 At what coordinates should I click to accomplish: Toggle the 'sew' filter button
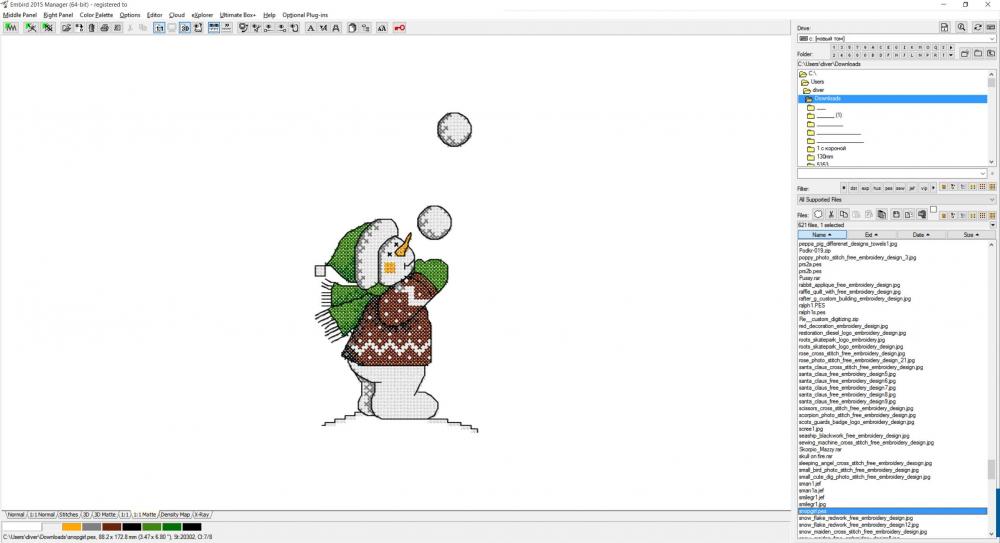coord(900,188)
